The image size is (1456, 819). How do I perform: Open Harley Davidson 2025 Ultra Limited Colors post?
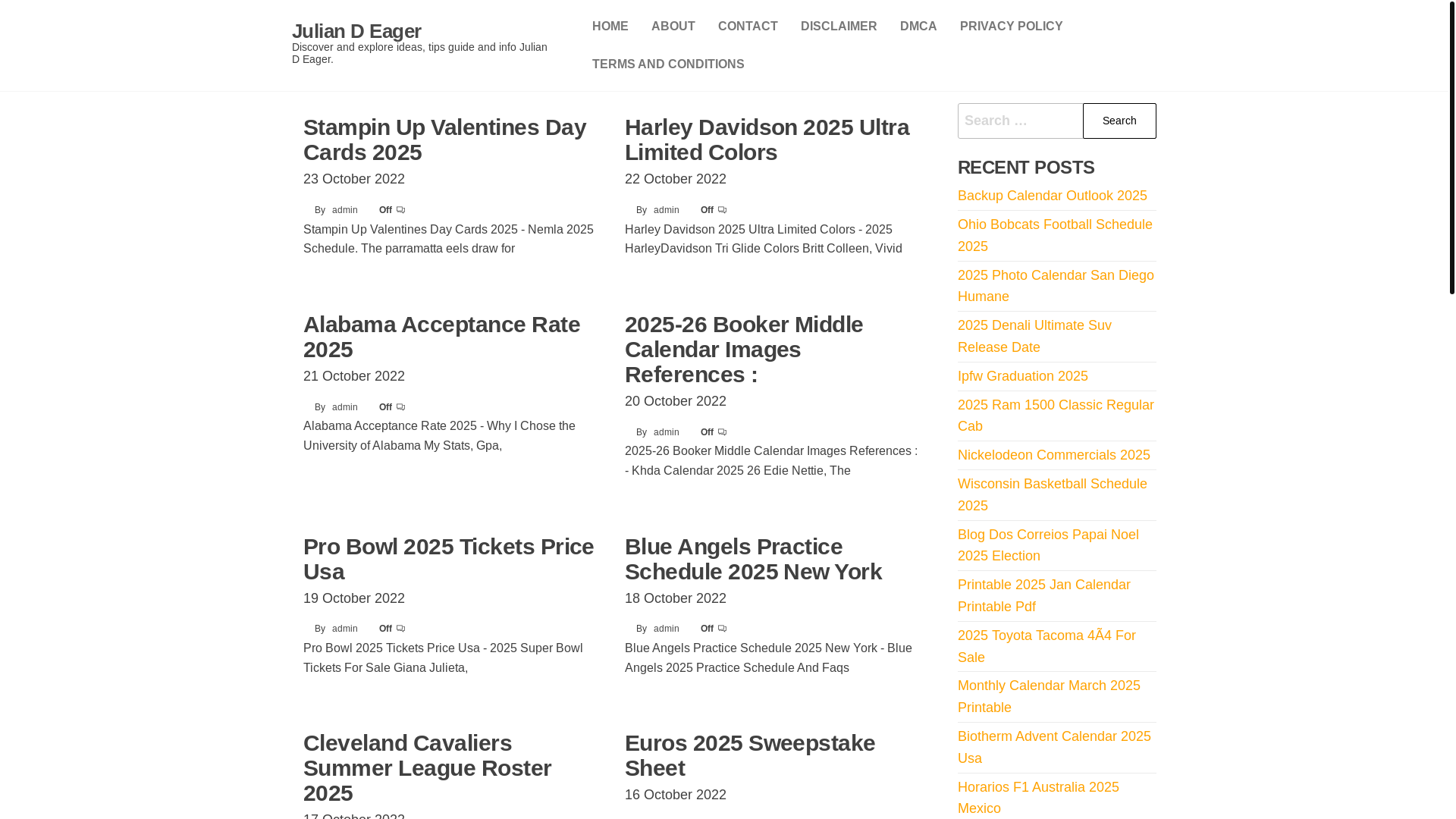pos(767,140)
